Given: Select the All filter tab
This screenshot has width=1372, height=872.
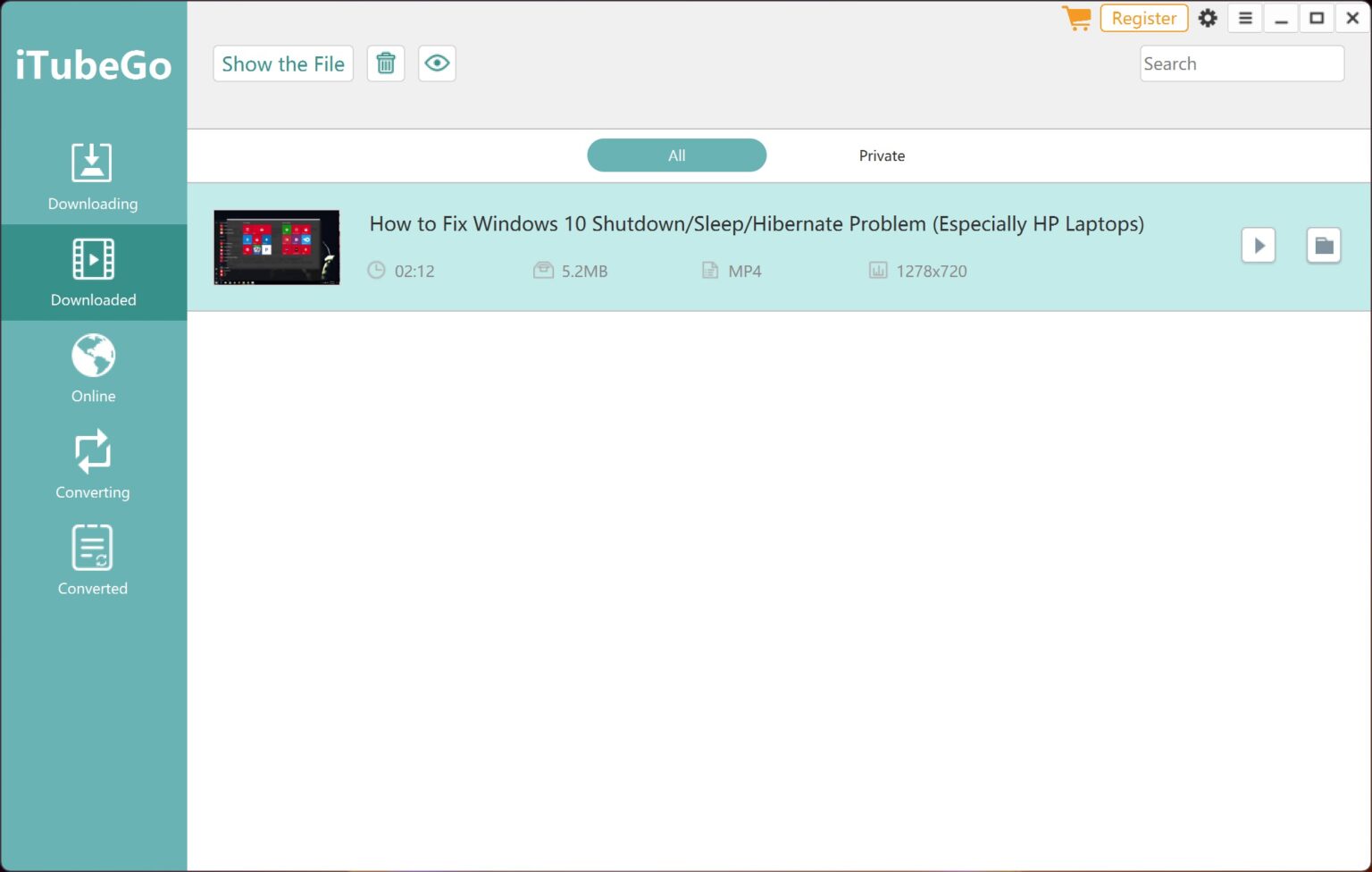Looking at the screenshot, I should (x=676, y=155).
